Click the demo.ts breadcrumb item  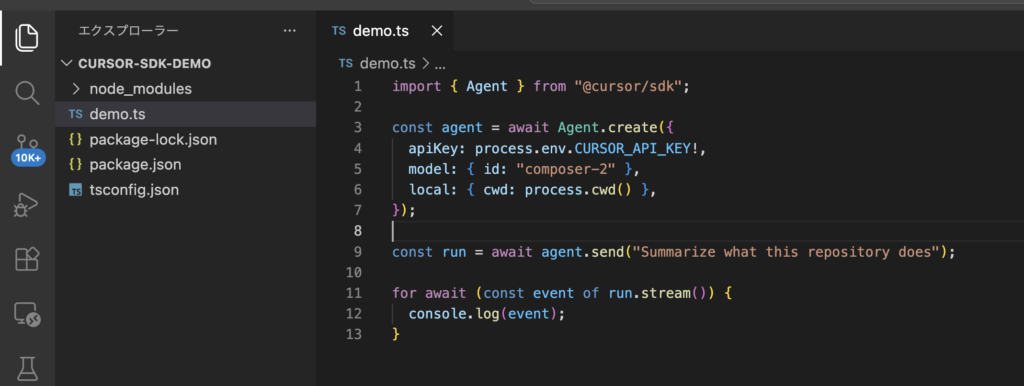click(387, 63)
